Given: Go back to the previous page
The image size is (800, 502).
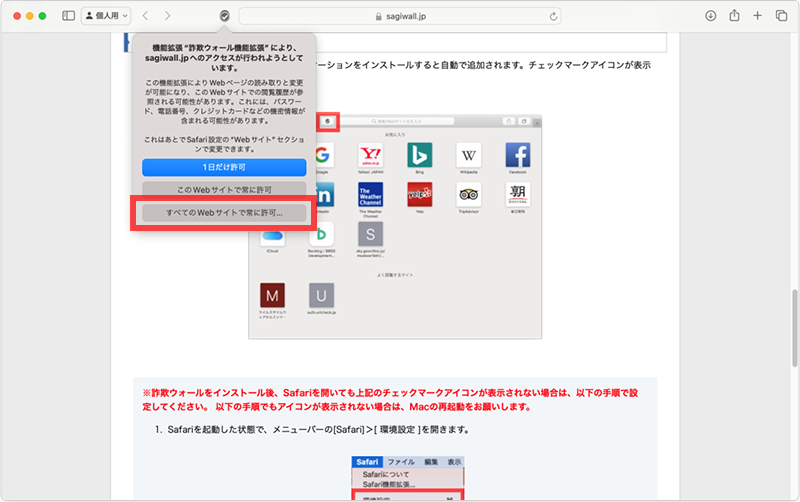Looking at the screenshot, I should click(x=145, y=16).
